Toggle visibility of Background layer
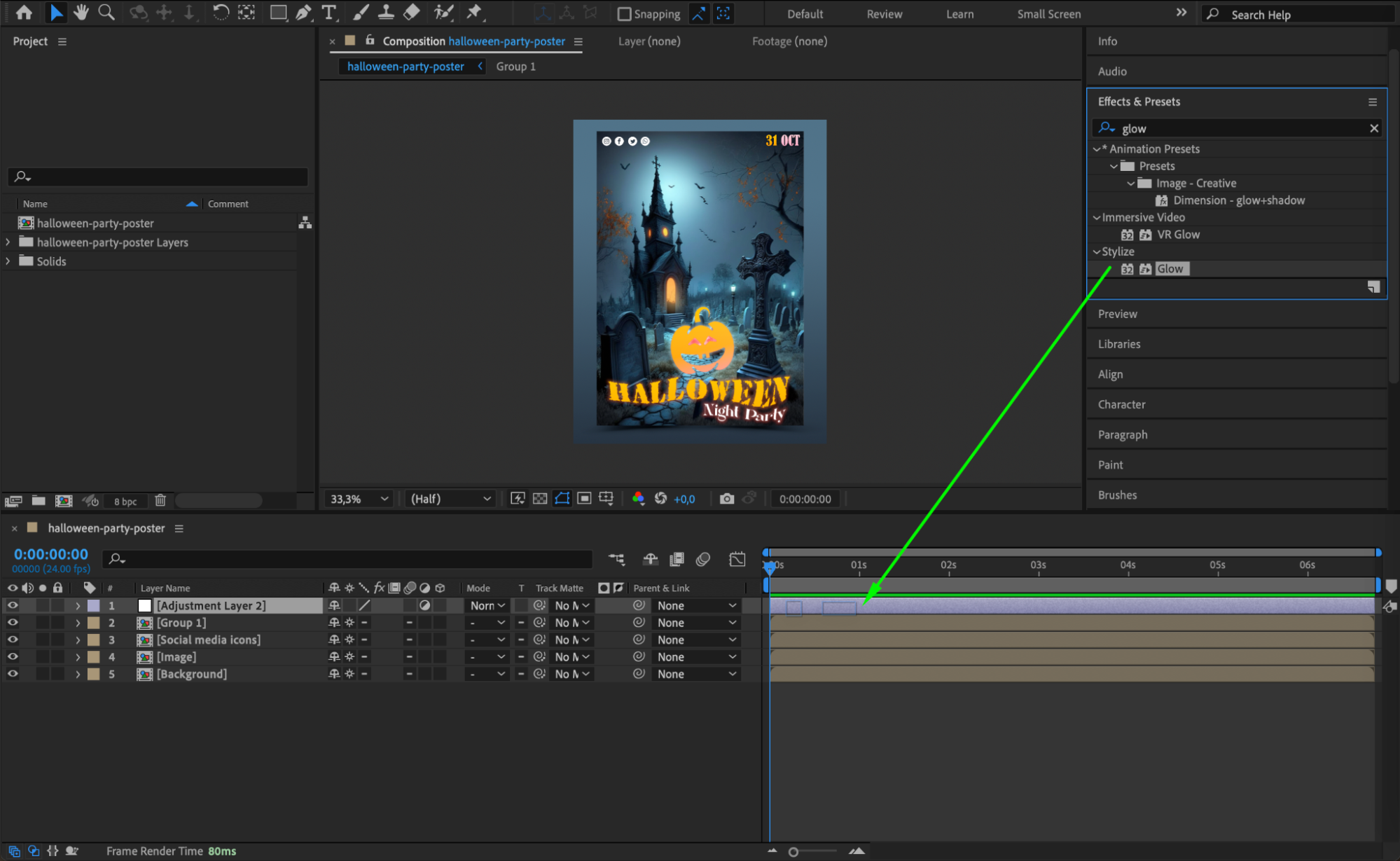This screenshot has height=861, width=1400. point(13,674)
